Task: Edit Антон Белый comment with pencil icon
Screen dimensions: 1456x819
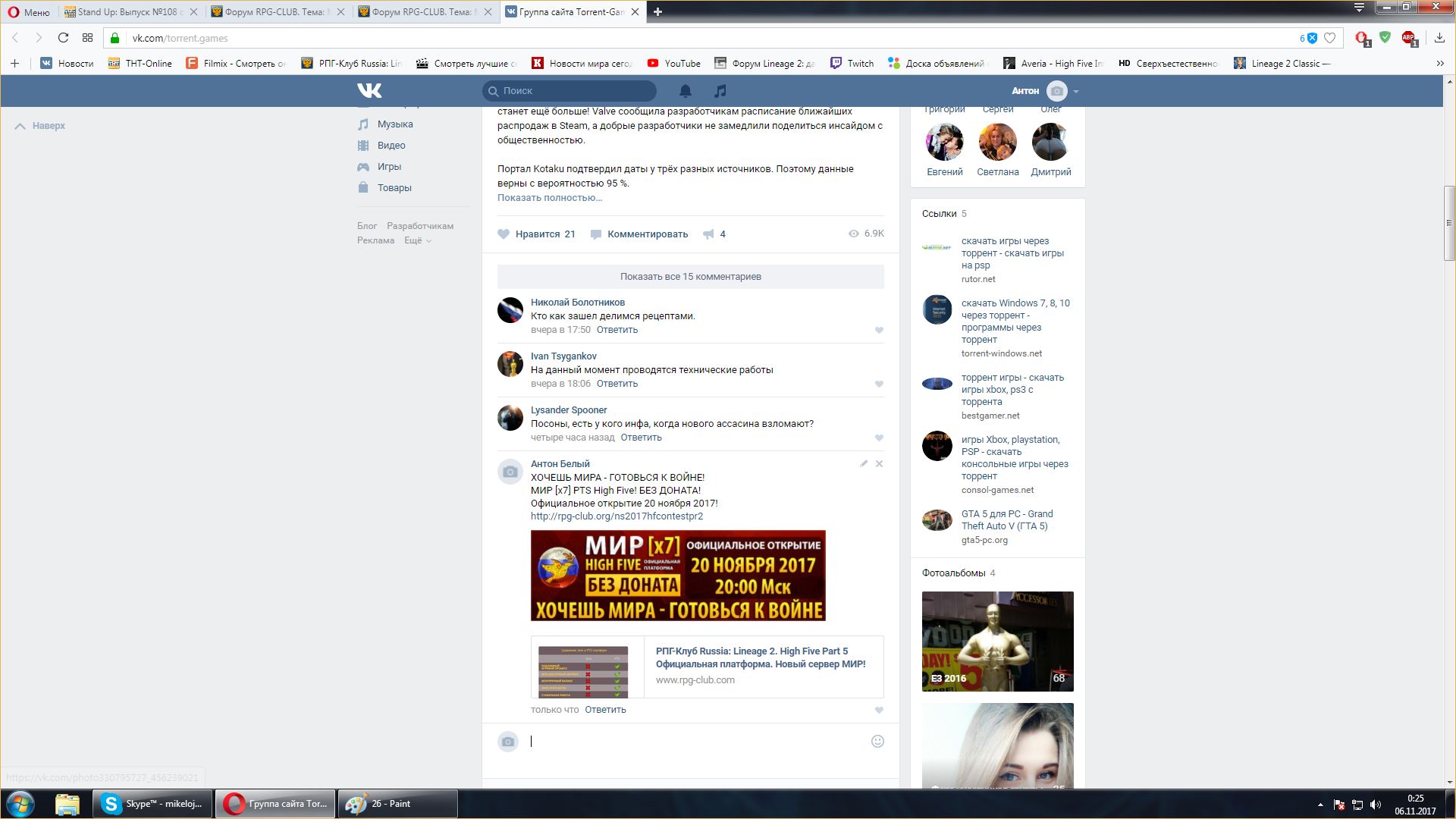Action: coord(864,463)
